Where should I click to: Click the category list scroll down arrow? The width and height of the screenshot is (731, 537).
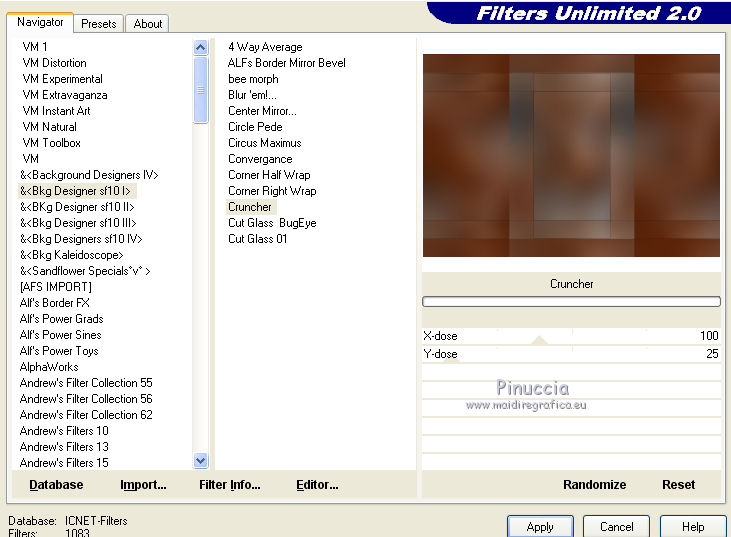(x=200, y=461)
